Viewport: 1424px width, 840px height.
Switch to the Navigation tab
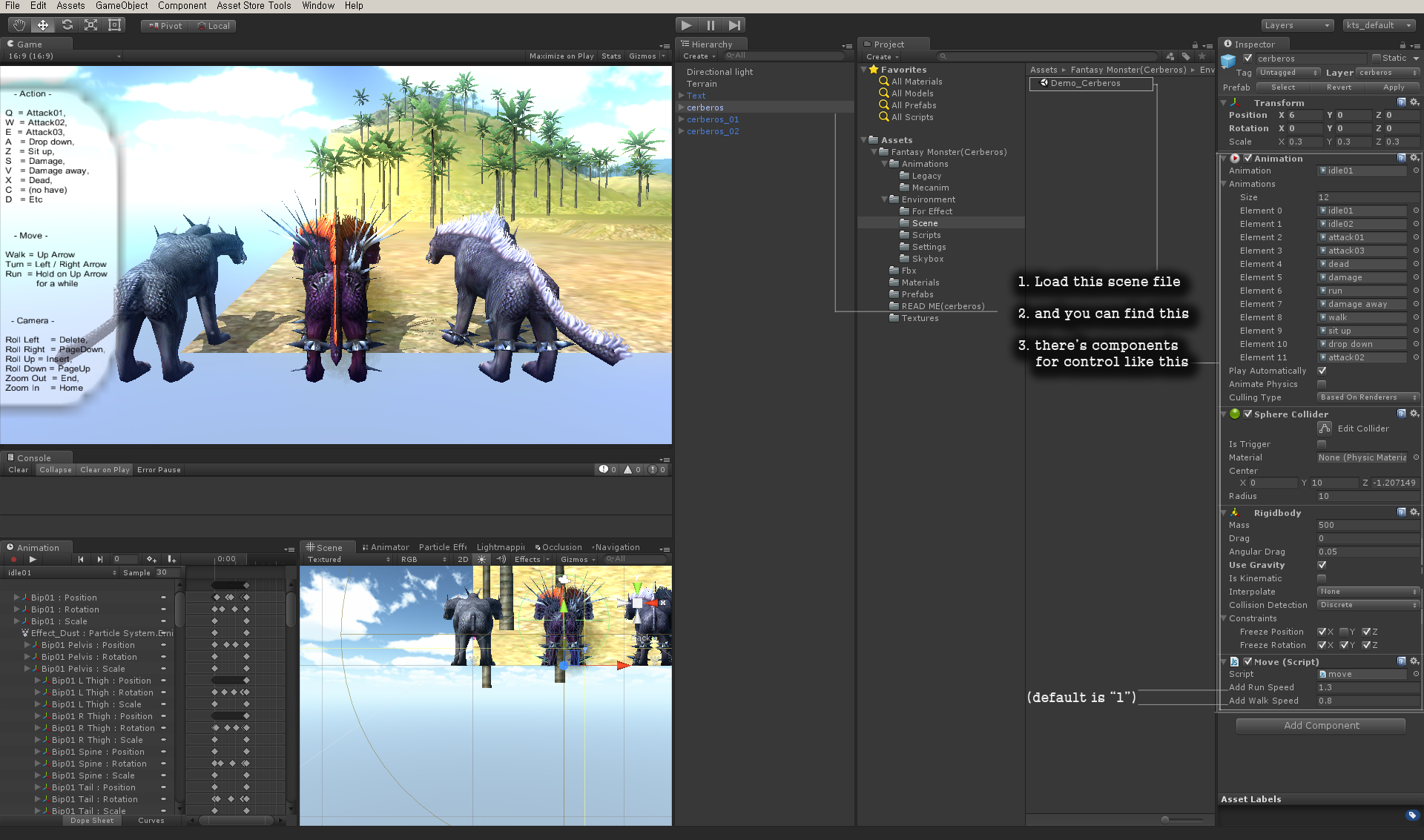tap(616, 547)
